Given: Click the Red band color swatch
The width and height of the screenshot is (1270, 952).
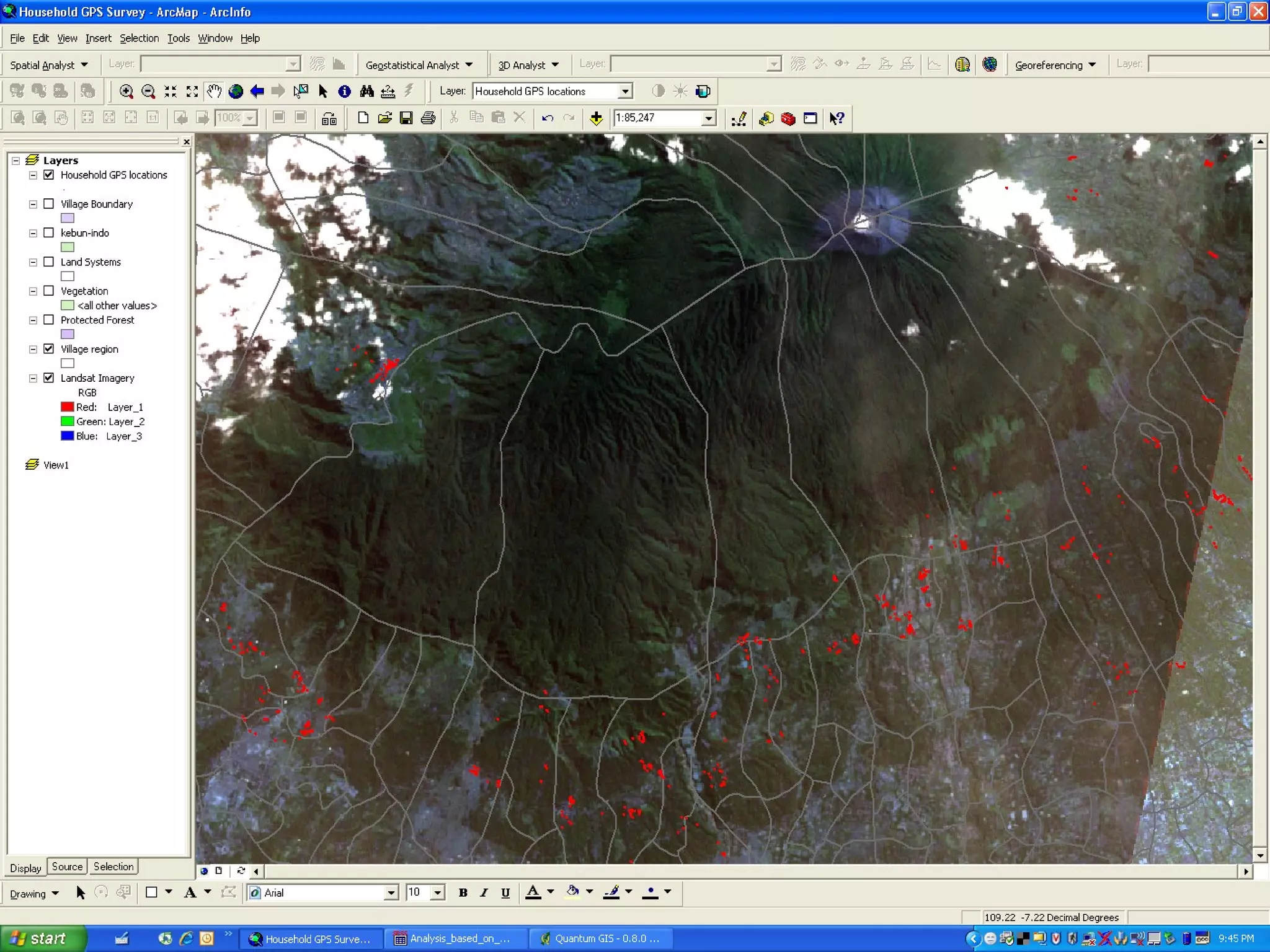Looking at the screenshot, I should tap(67, 407).
